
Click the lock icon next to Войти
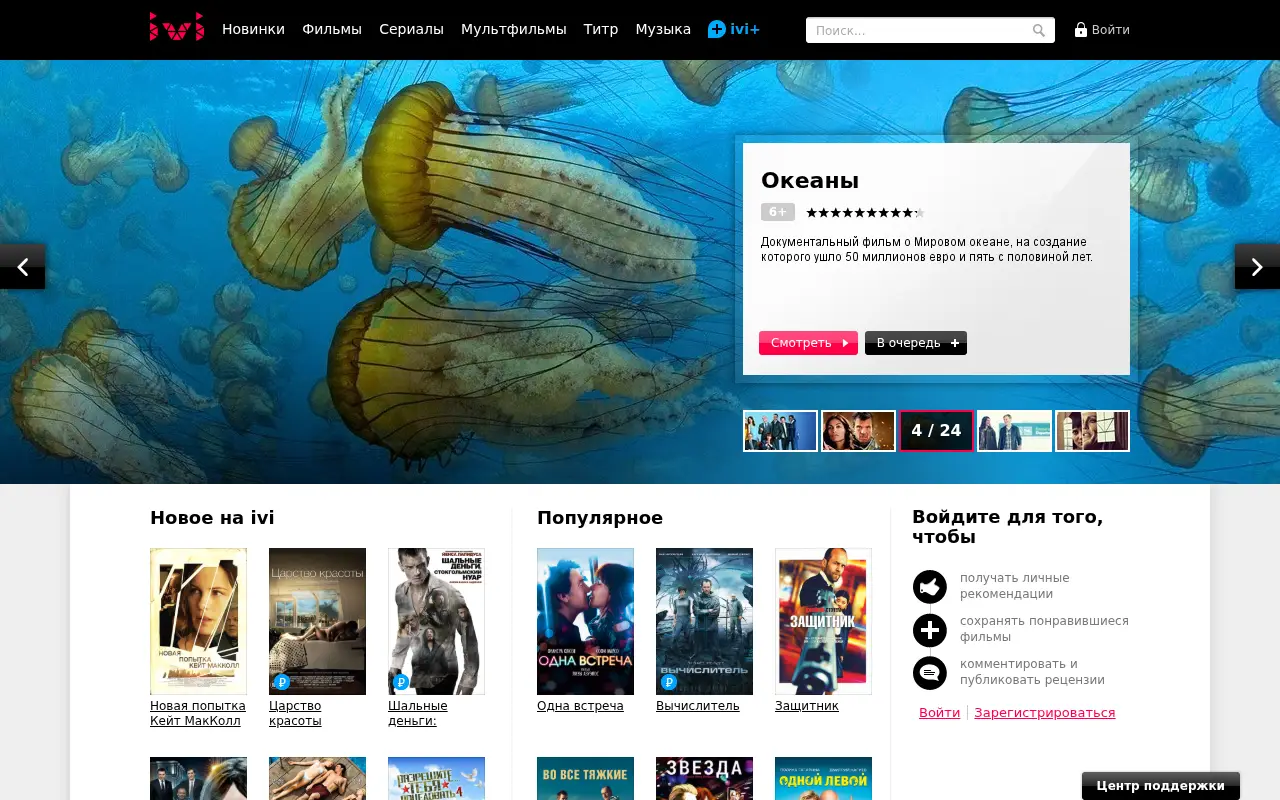(1081, 29)
